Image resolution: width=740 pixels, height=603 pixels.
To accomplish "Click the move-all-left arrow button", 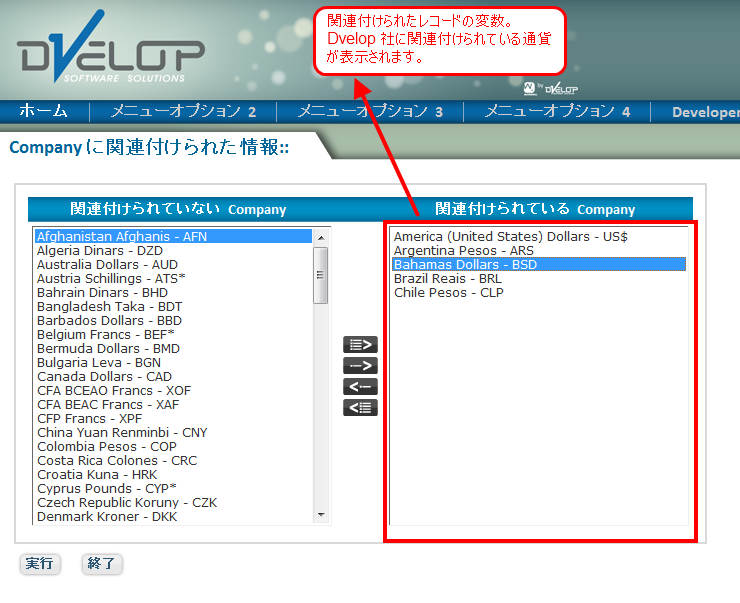I will click(x=360, y=408).
